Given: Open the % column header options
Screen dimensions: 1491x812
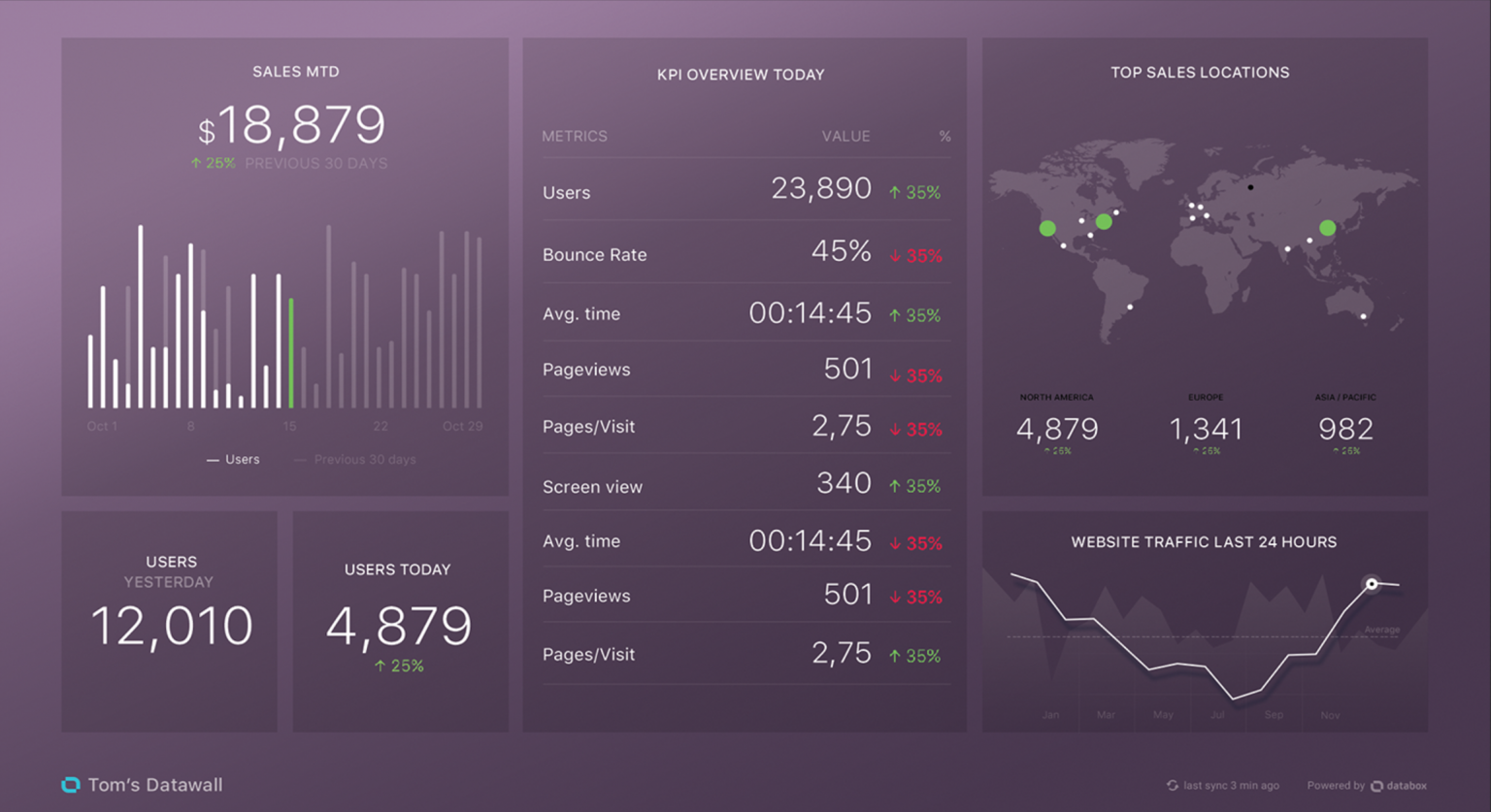Looking at the screenshot, I should (945, 136).
